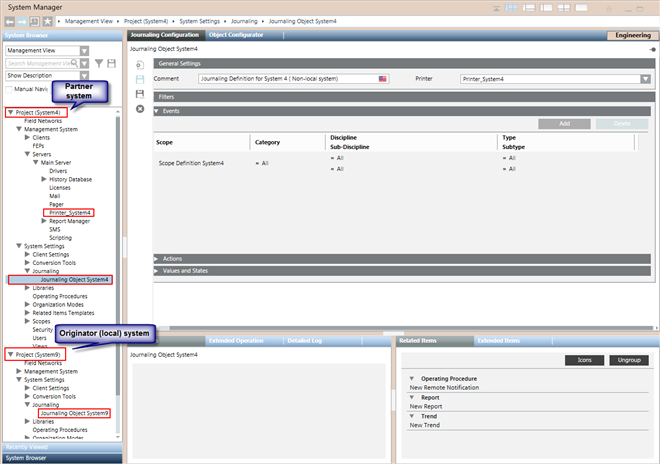This screenshot has height=464, width=660.
Task: Click into the Comment text field
Action: pyautogui.click(x=288, y=78)
